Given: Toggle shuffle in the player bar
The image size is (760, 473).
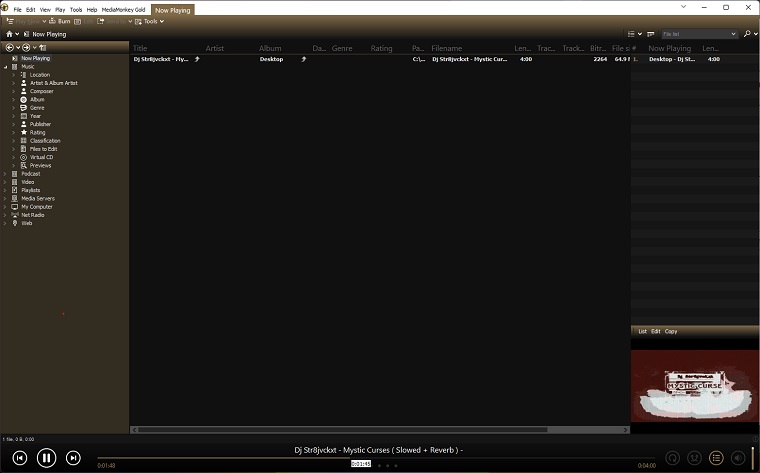Looking at the screenshot, I should [x=694, y=458].
